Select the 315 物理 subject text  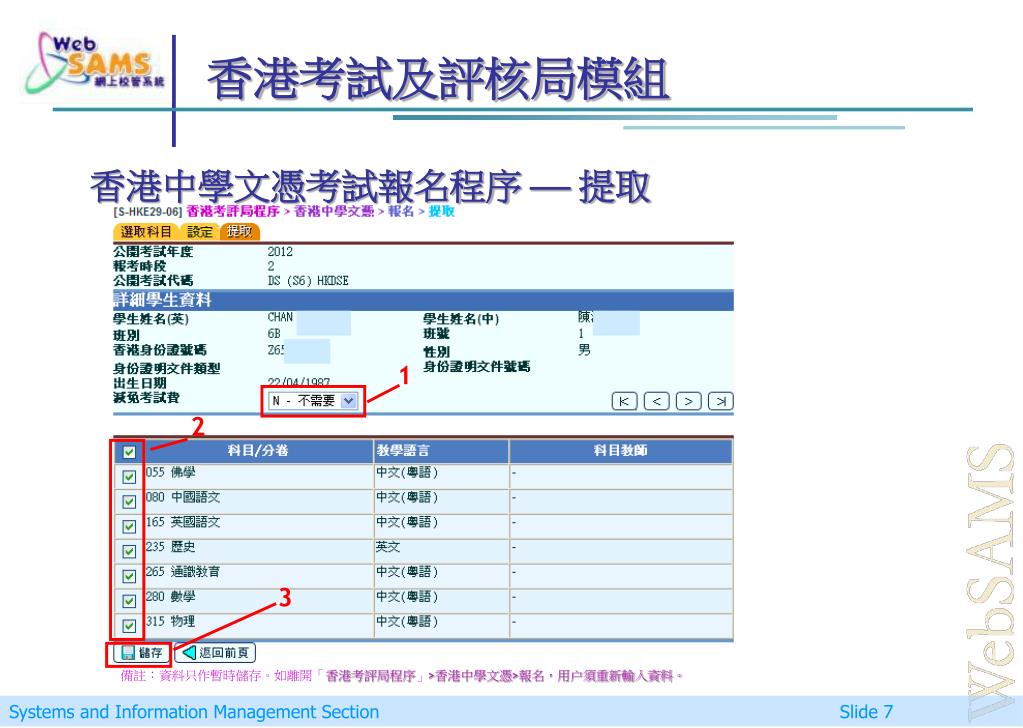pos(170,621)
